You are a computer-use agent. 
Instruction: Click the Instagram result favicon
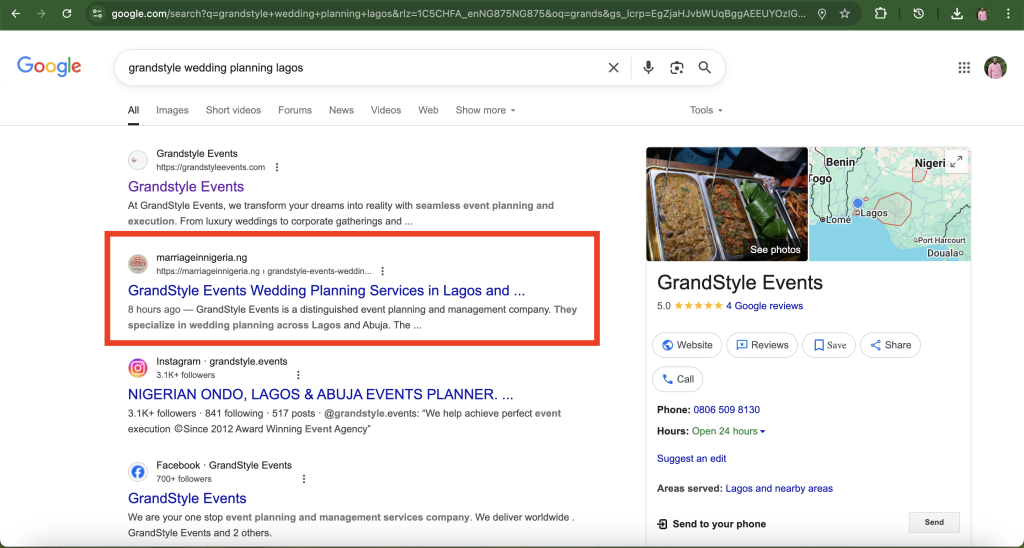(138, 368)
